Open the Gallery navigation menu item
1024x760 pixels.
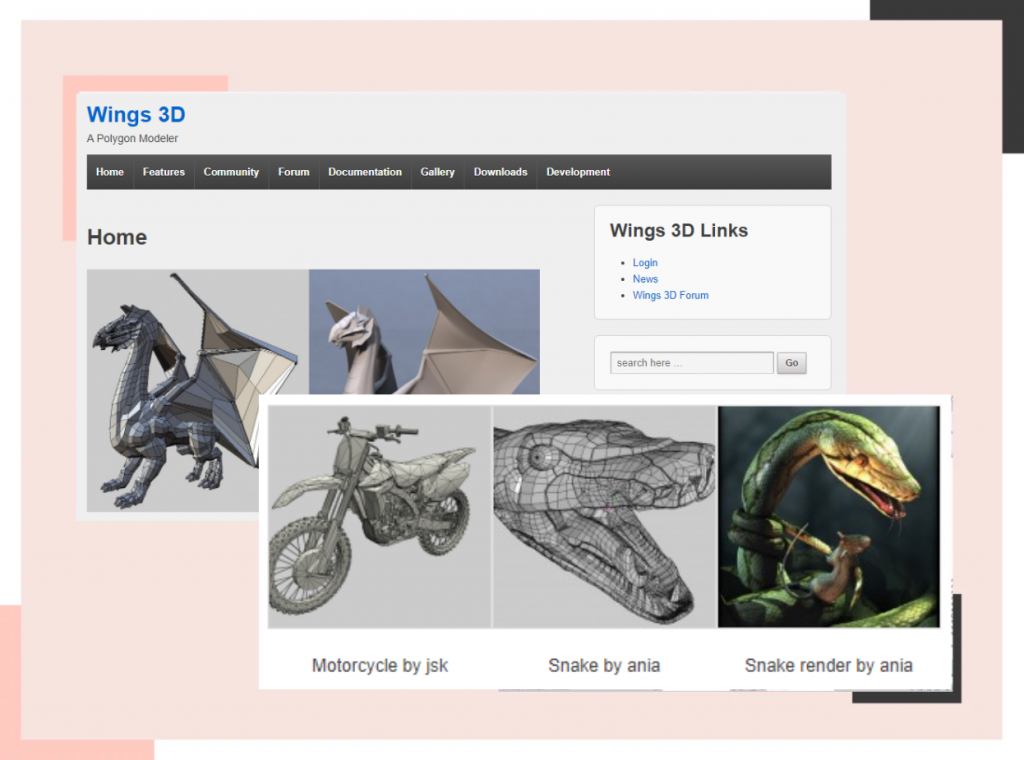tap(437, 172)
